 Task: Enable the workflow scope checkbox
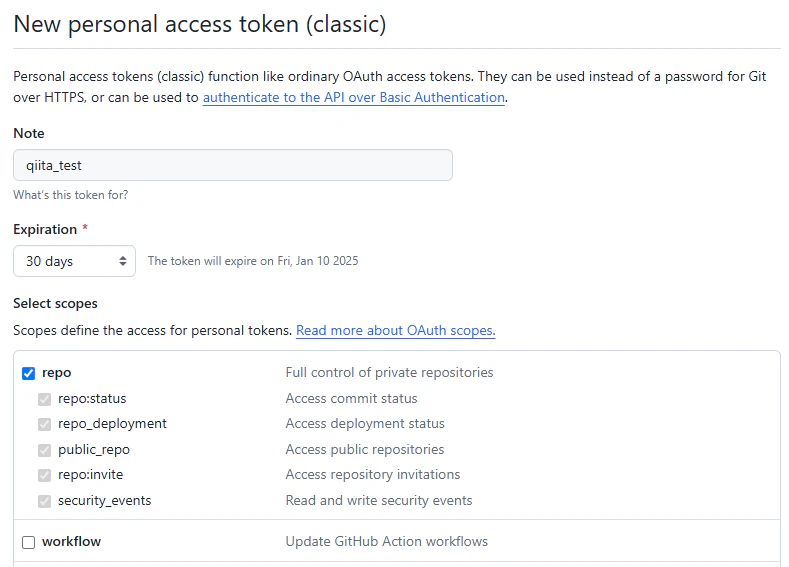coord(29,542)
